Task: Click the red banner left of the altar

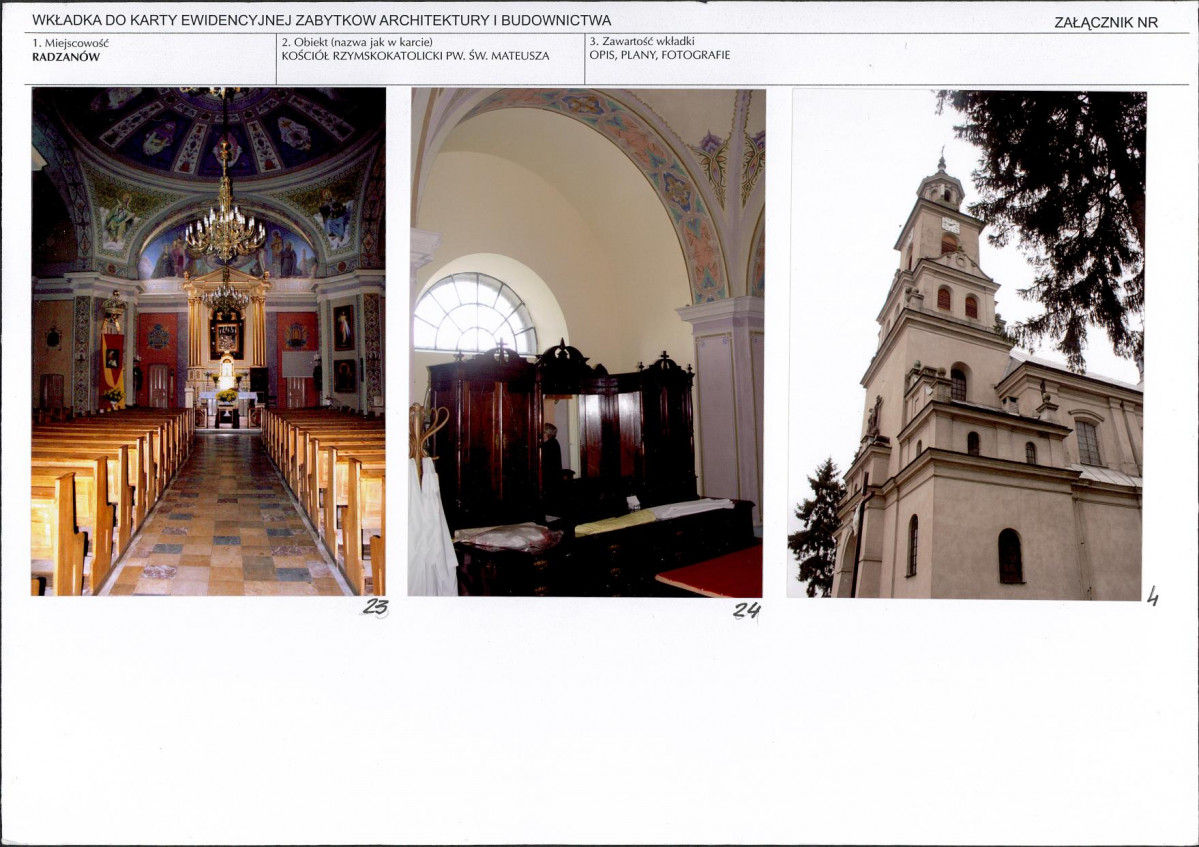Action: tap(113, 360)
